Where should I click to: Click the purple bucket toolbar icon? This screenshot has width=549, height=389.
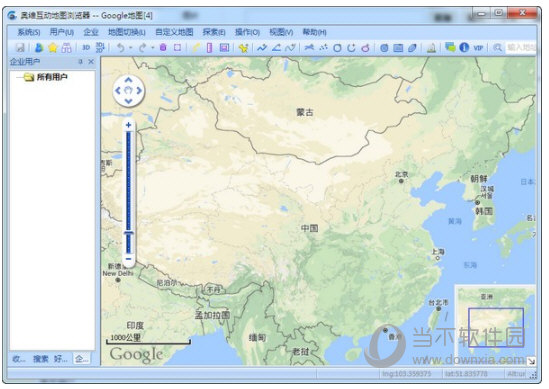[x=163, y=47]
